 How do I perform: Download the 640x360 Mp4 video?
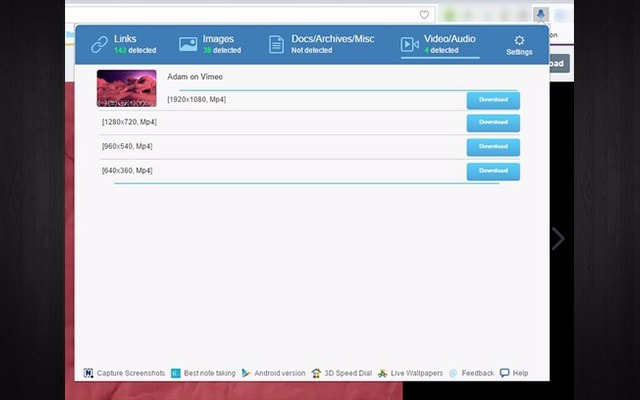point(493,171)
